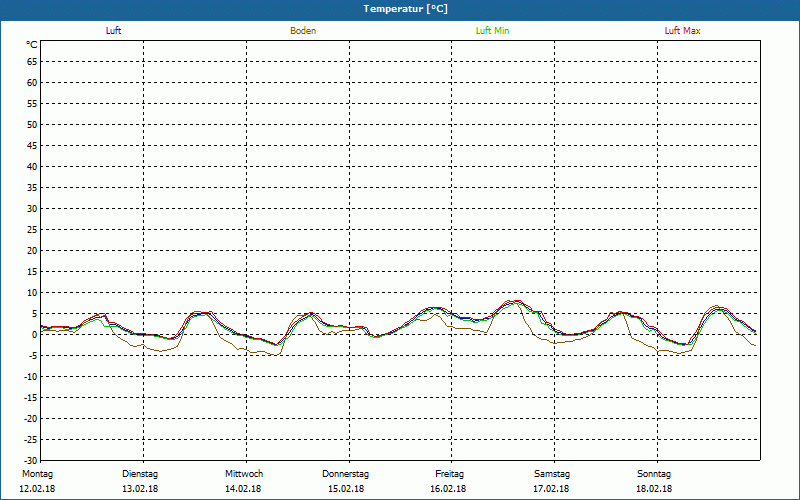Click the Luft Max legend label

click(682, 31)
